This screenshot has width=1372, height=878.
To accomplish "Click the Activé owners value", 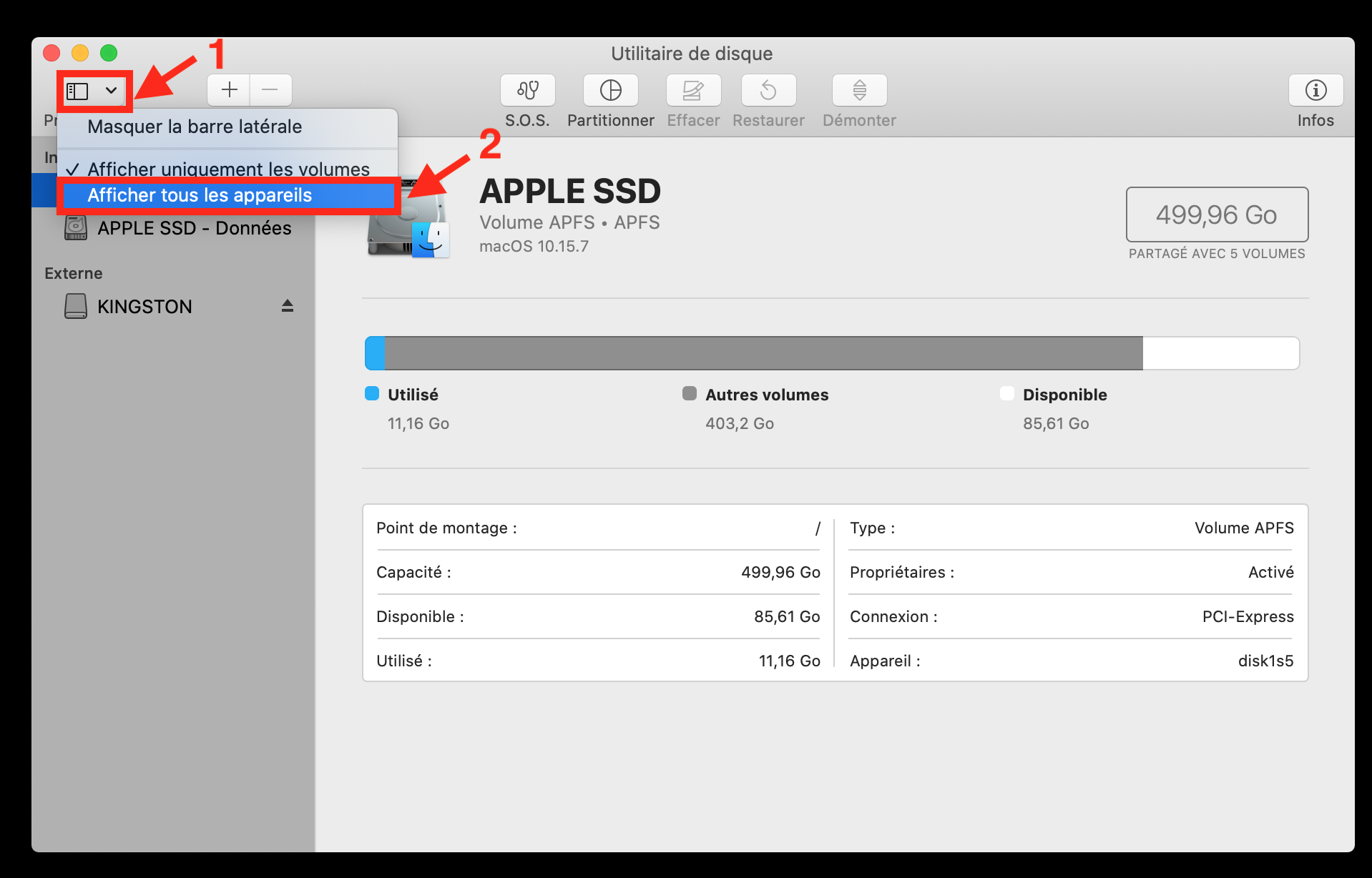I will 1270,573.
